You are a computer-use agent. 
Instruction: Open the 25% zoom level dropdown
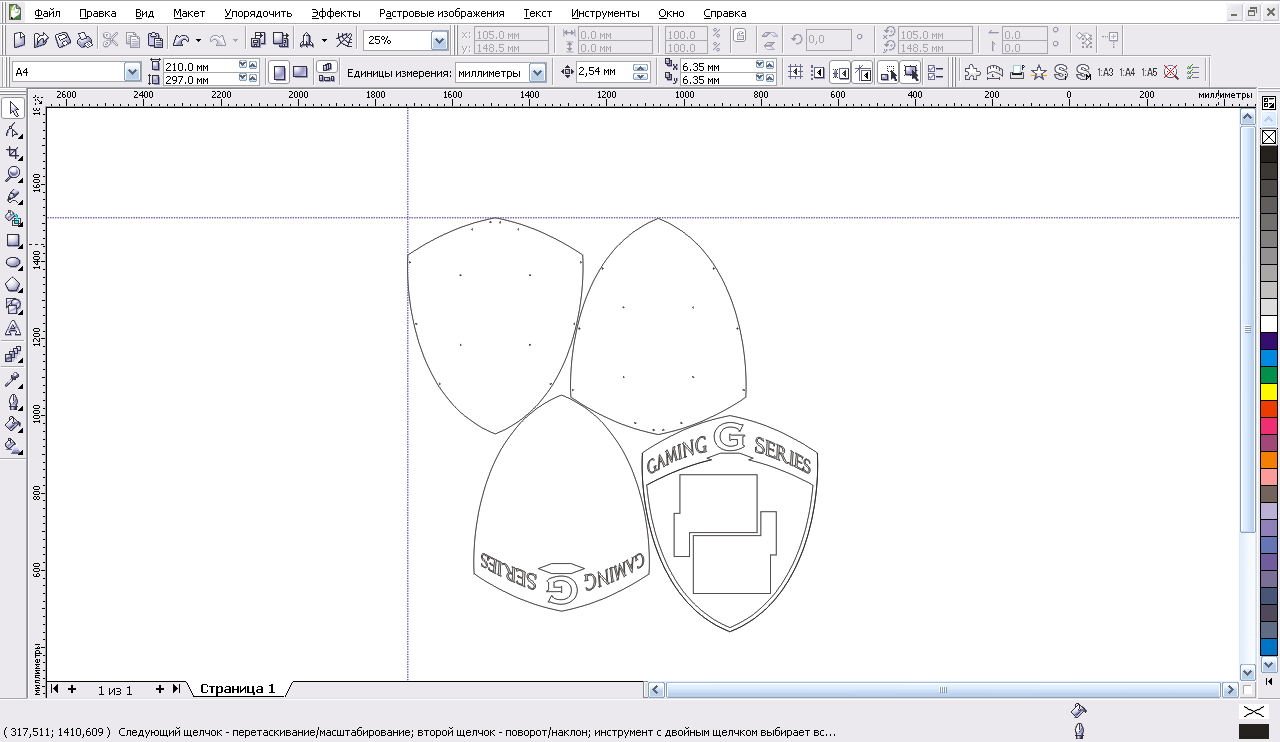tap(439, 40)
